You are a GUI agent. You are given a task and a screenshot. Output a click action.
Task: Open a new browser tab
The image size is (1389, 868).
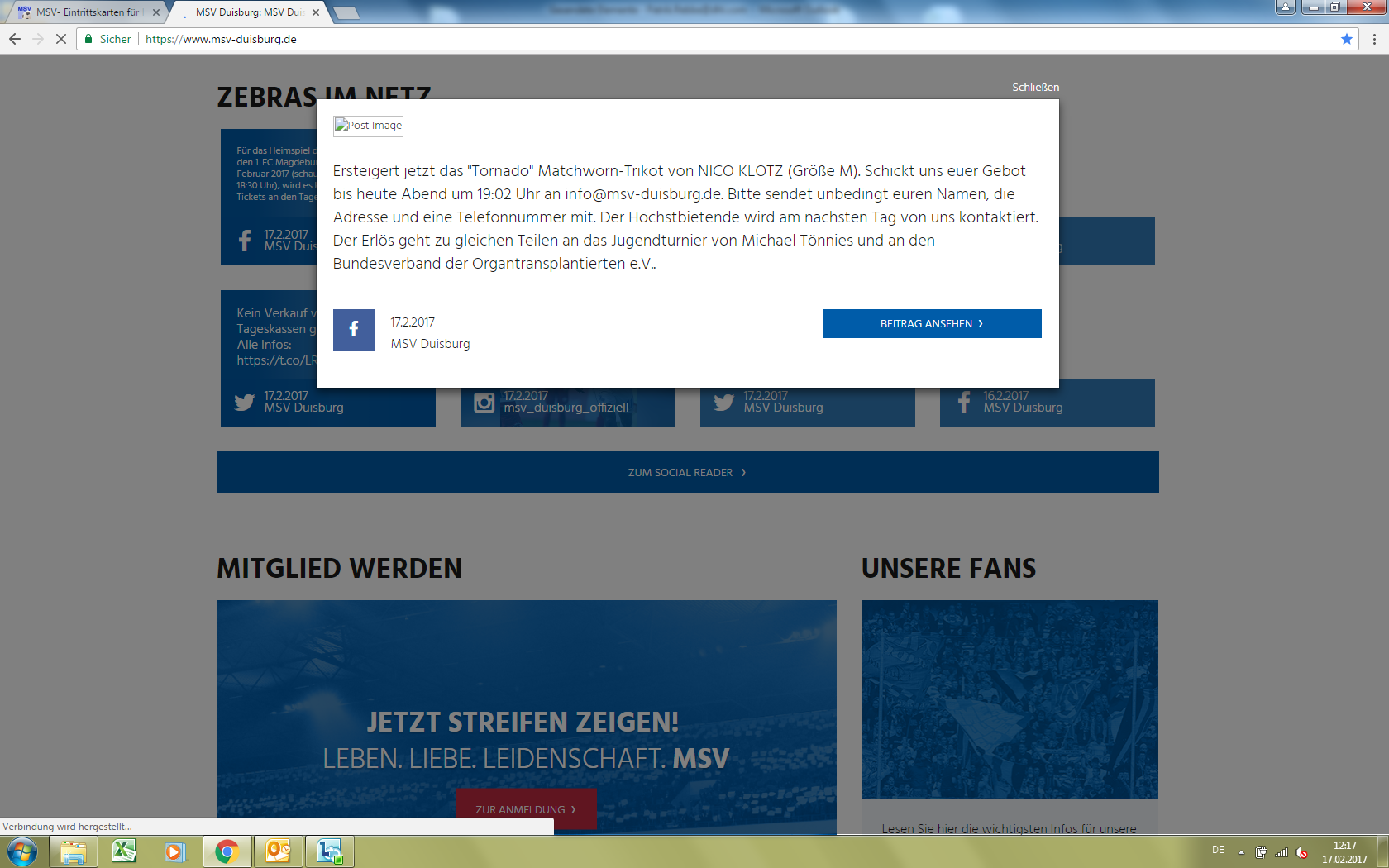[346, 12]
